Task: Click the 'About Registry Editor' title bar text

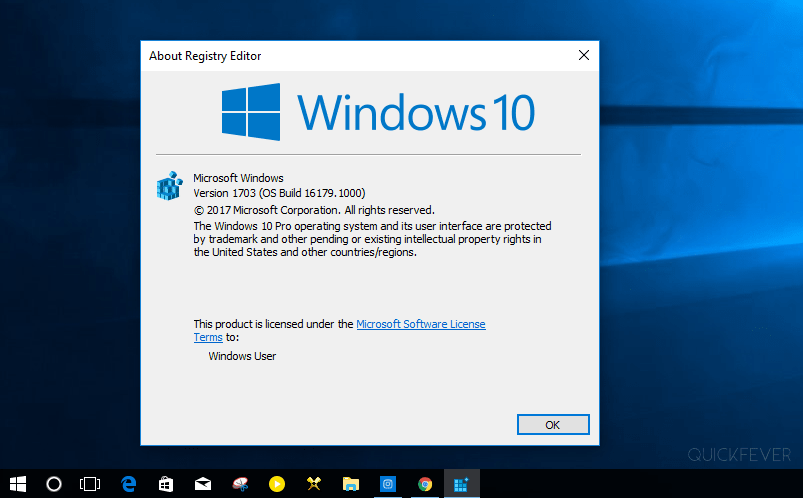Action: point(205,56)
